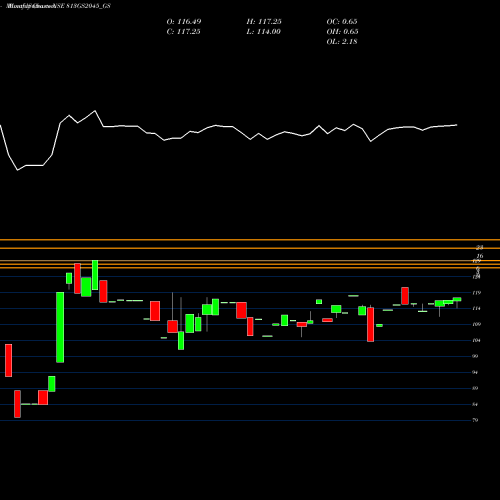Click the 94 price axis label
Image resolution: width=500 pixels, height=500 pixels.
click(475, 372)
